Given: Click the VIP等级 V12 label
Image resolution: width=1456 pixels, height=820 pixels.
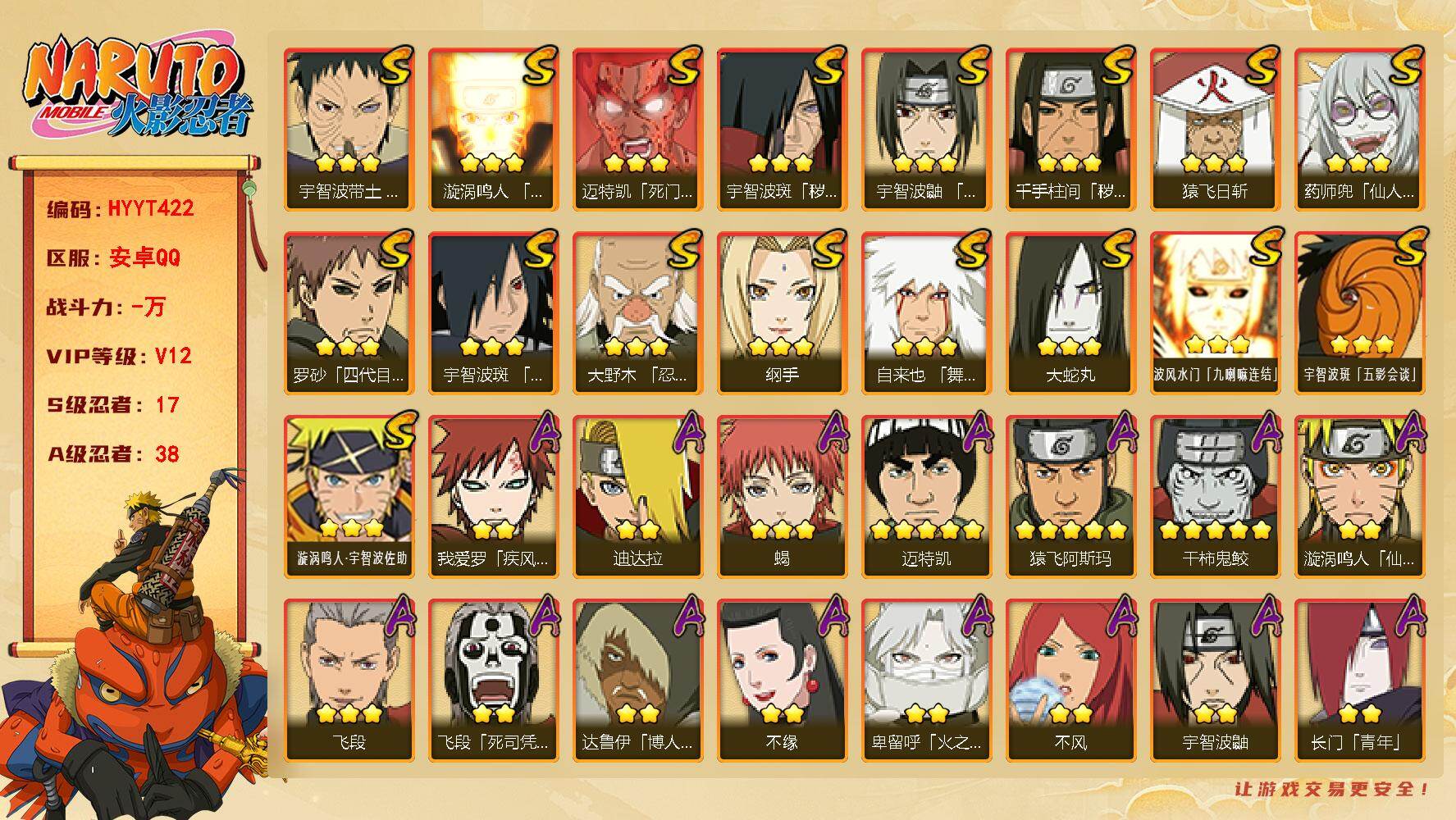Looking at the screenshot, I should pyautogui.click(x=119, y=356).
